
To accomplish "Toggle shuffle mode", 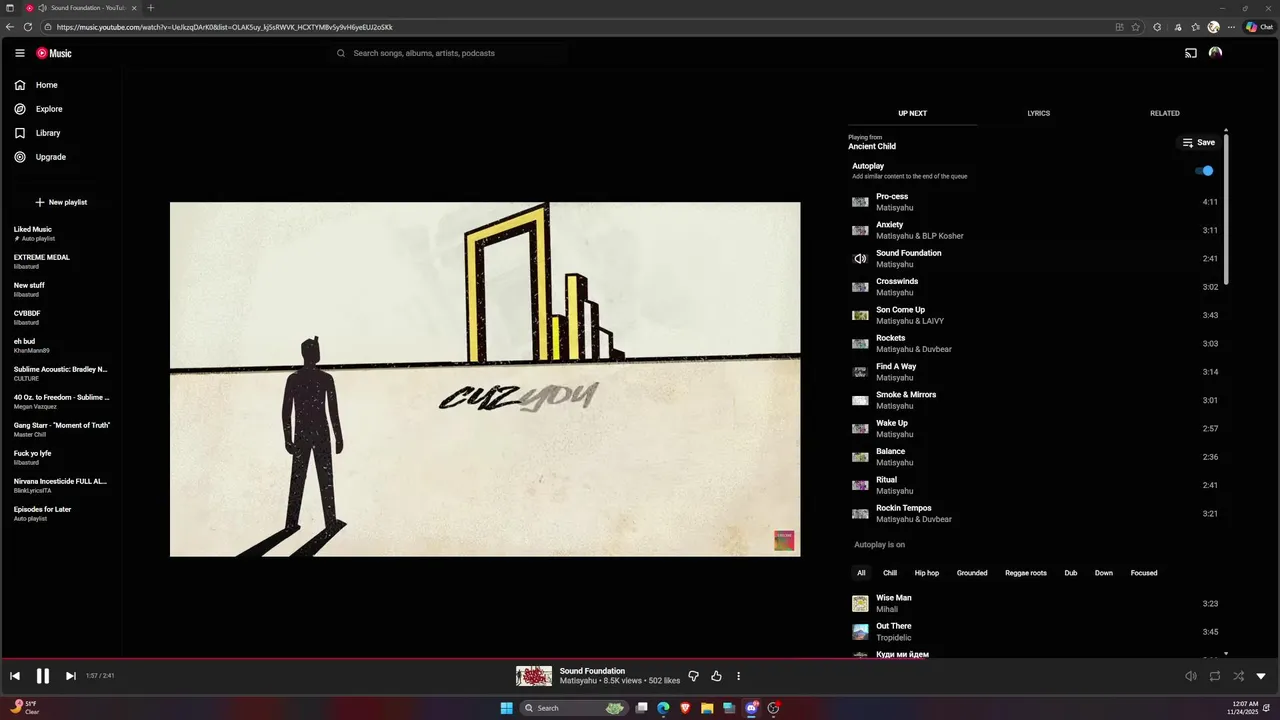I will [x=1238, y=676].
